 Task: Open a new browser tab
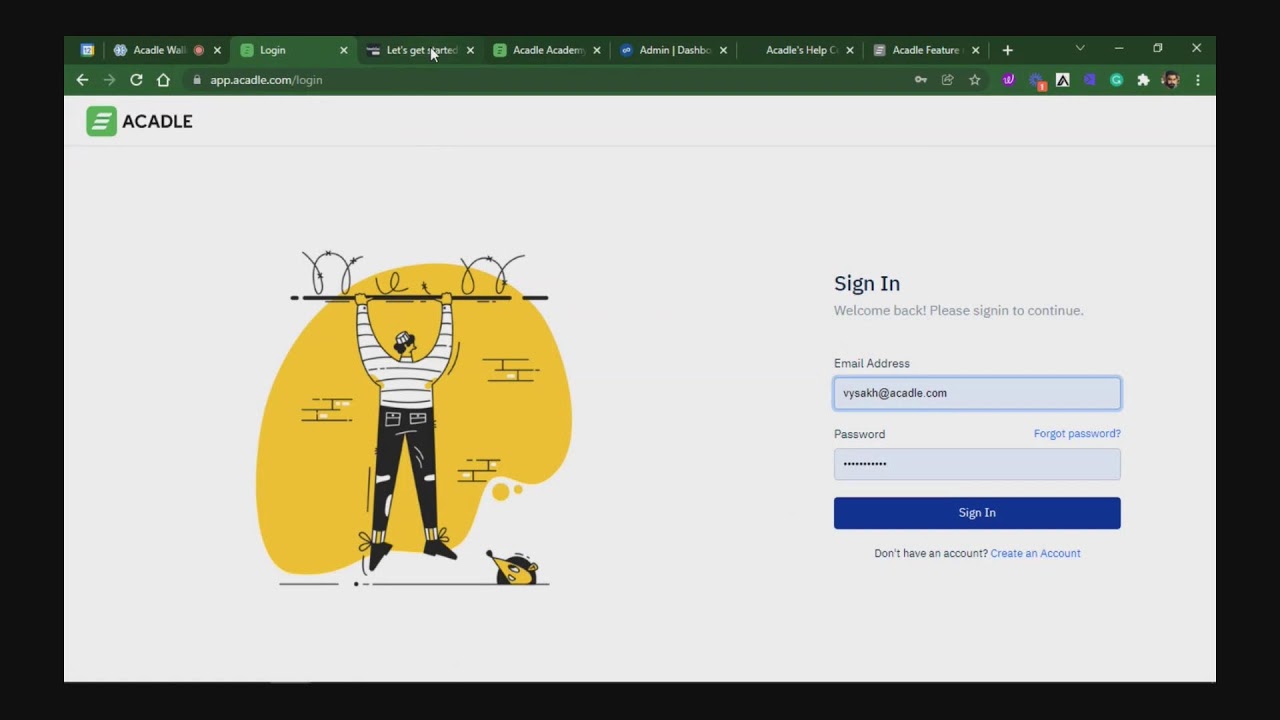1007,50
